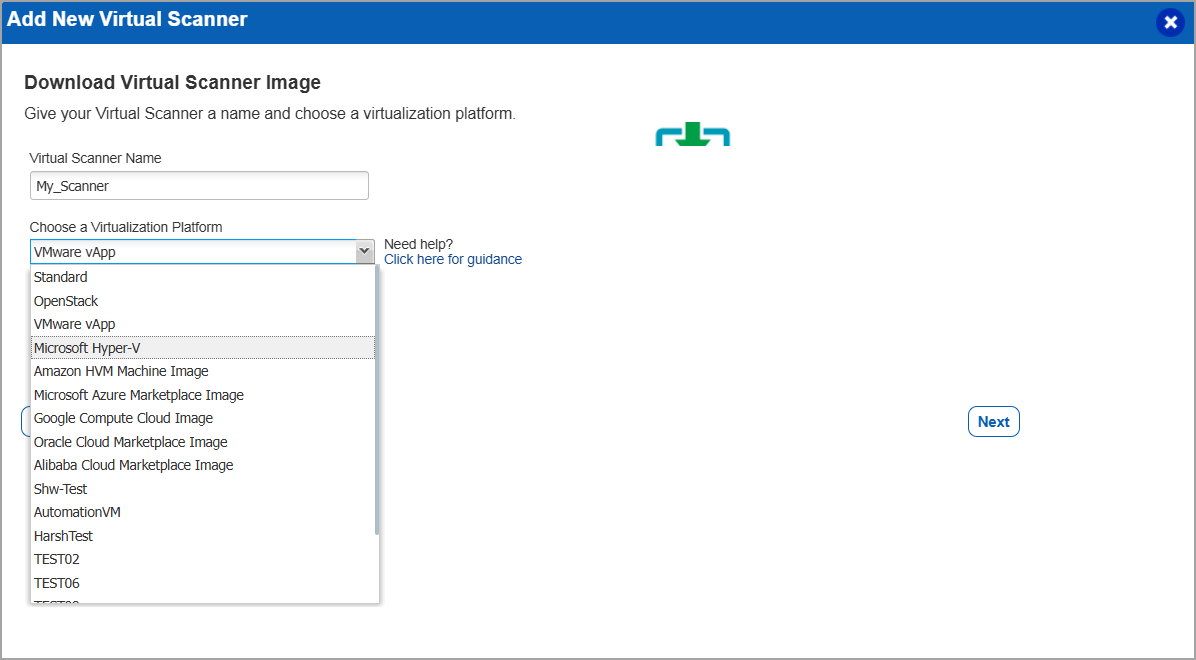Select the HarshTest entry
The width and height of the screenshot is (1196, 660).
pos(63,536)
